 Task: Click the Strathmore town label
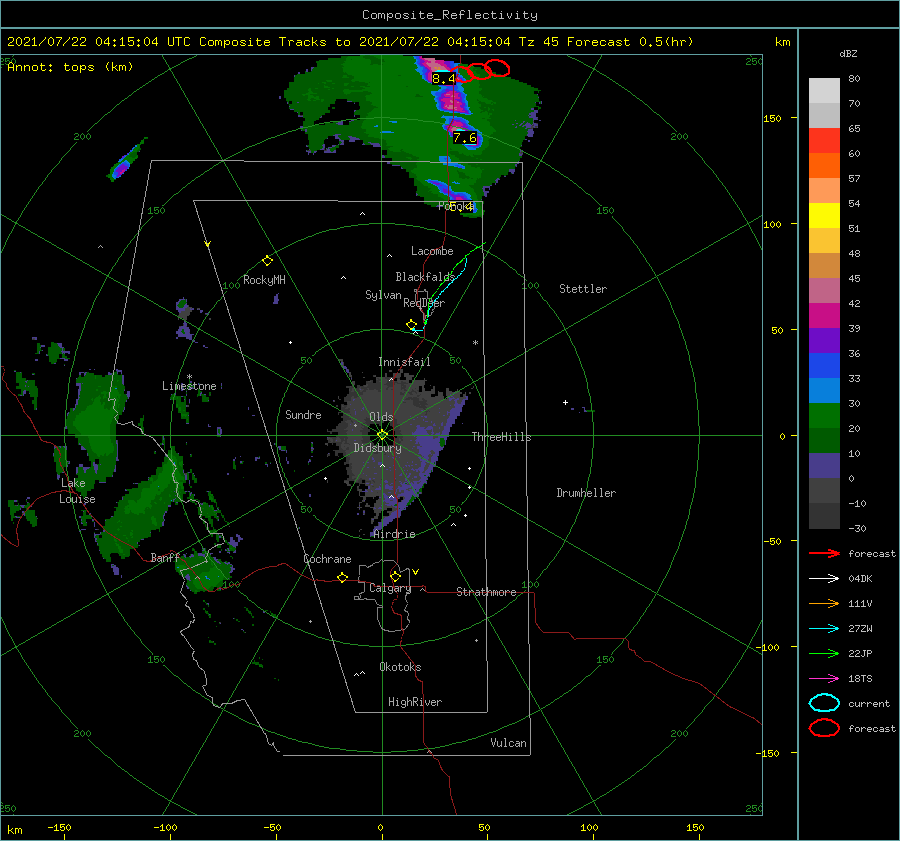(486, 592)
